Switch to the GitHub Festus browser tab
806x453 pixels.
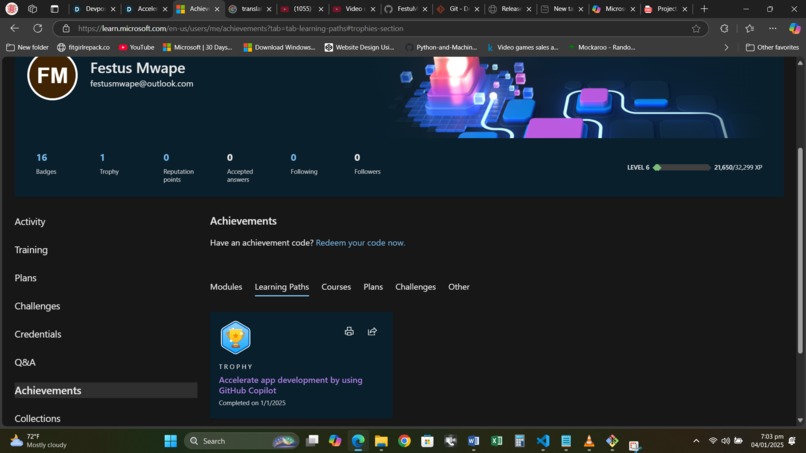(x=406, y=9)
